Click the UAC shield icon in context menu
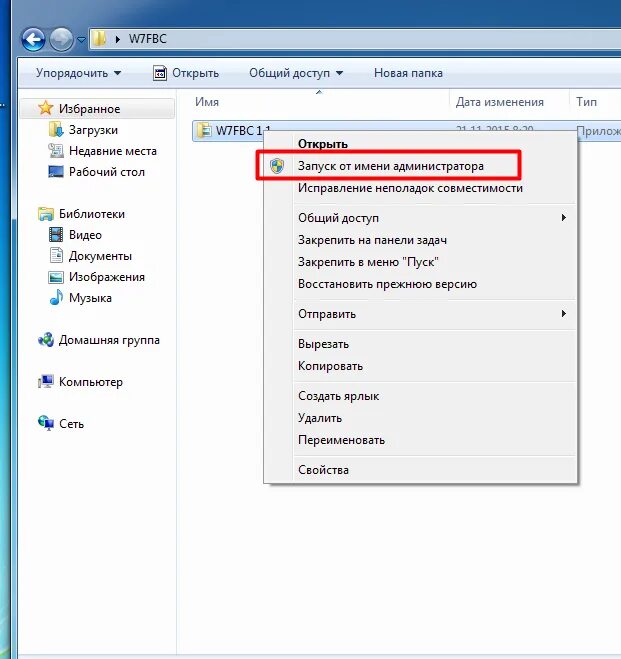The width and height of the screenshot is (621, 659). point(277,166)
